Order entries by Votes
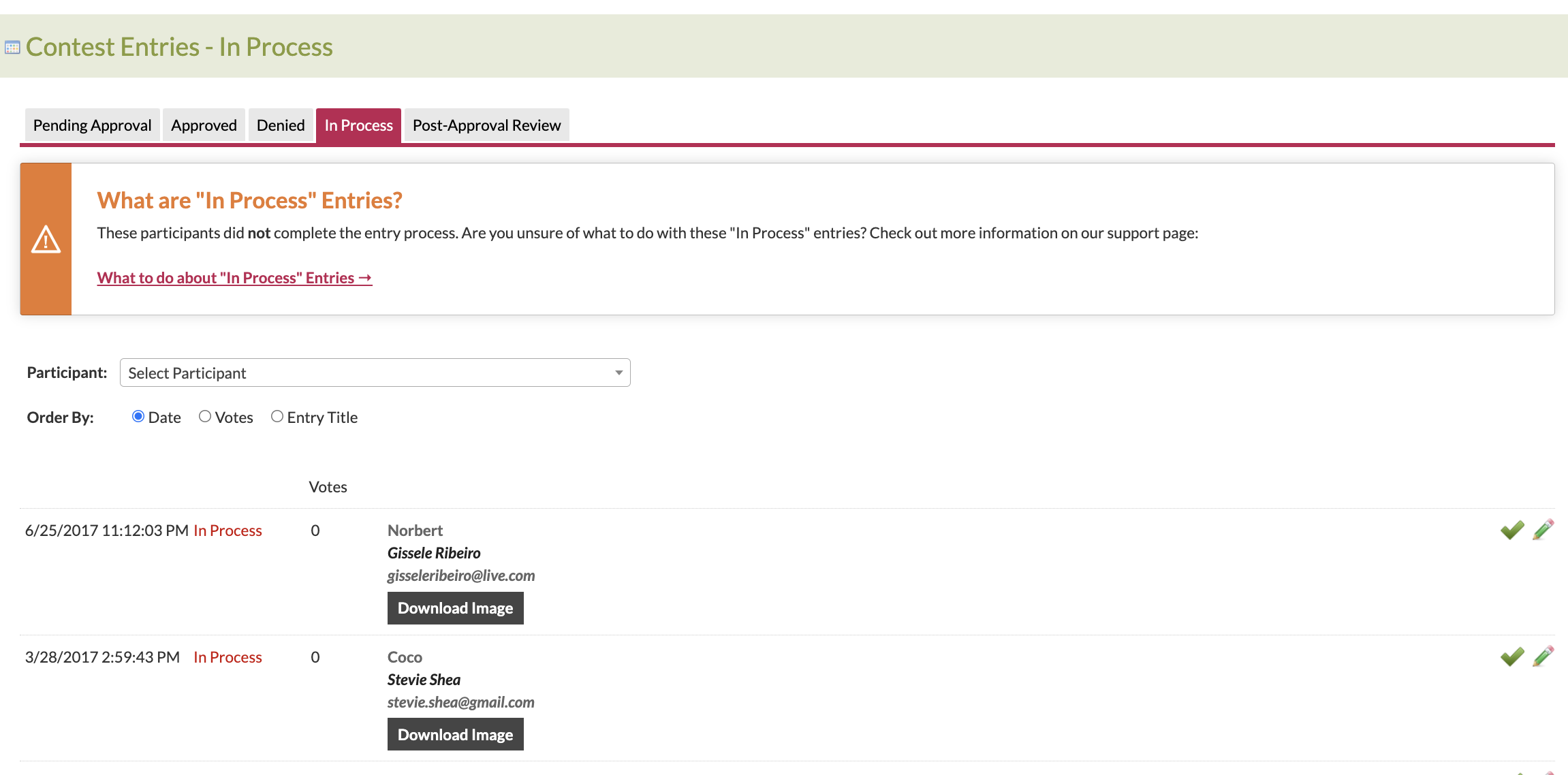1568x775 pixels. pyautogui.click(x=205, y=417)
